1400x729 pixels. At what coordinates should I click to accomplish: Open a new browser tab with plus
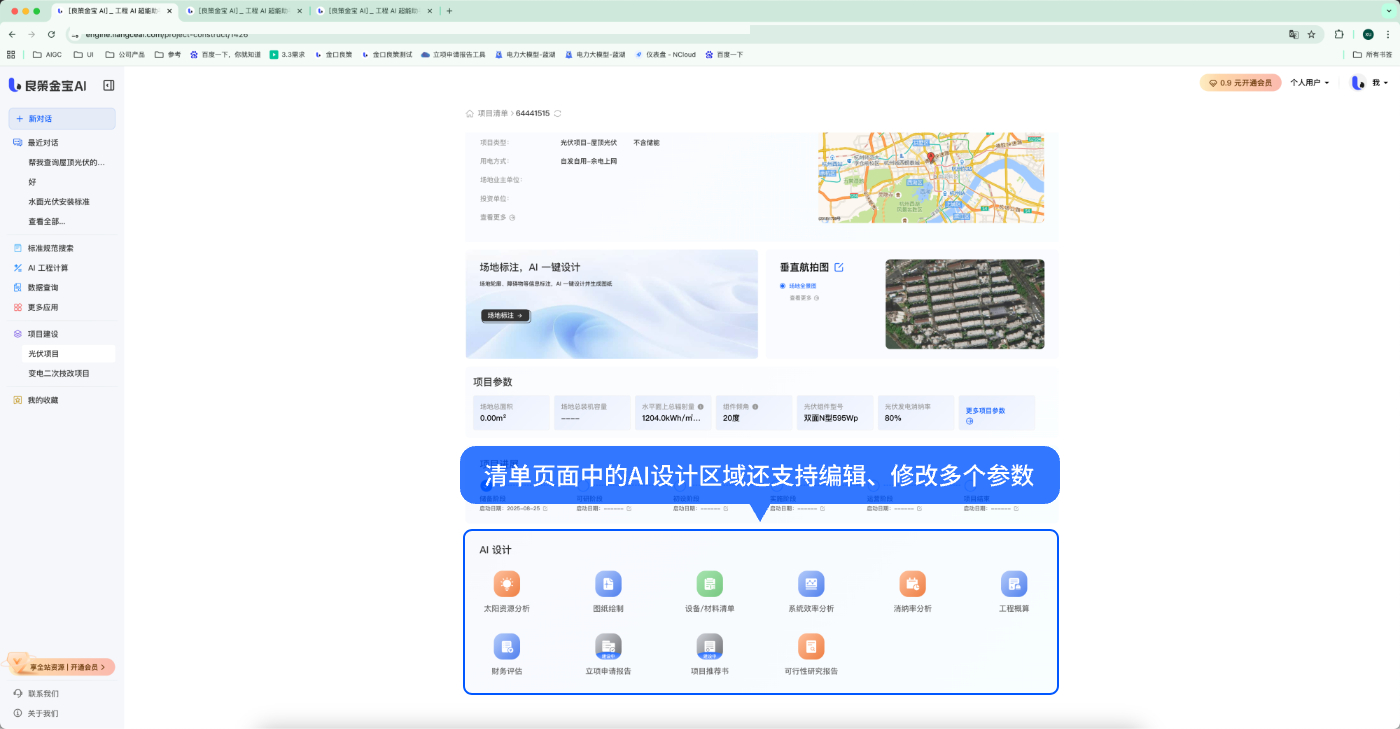(x=449, y=11)
